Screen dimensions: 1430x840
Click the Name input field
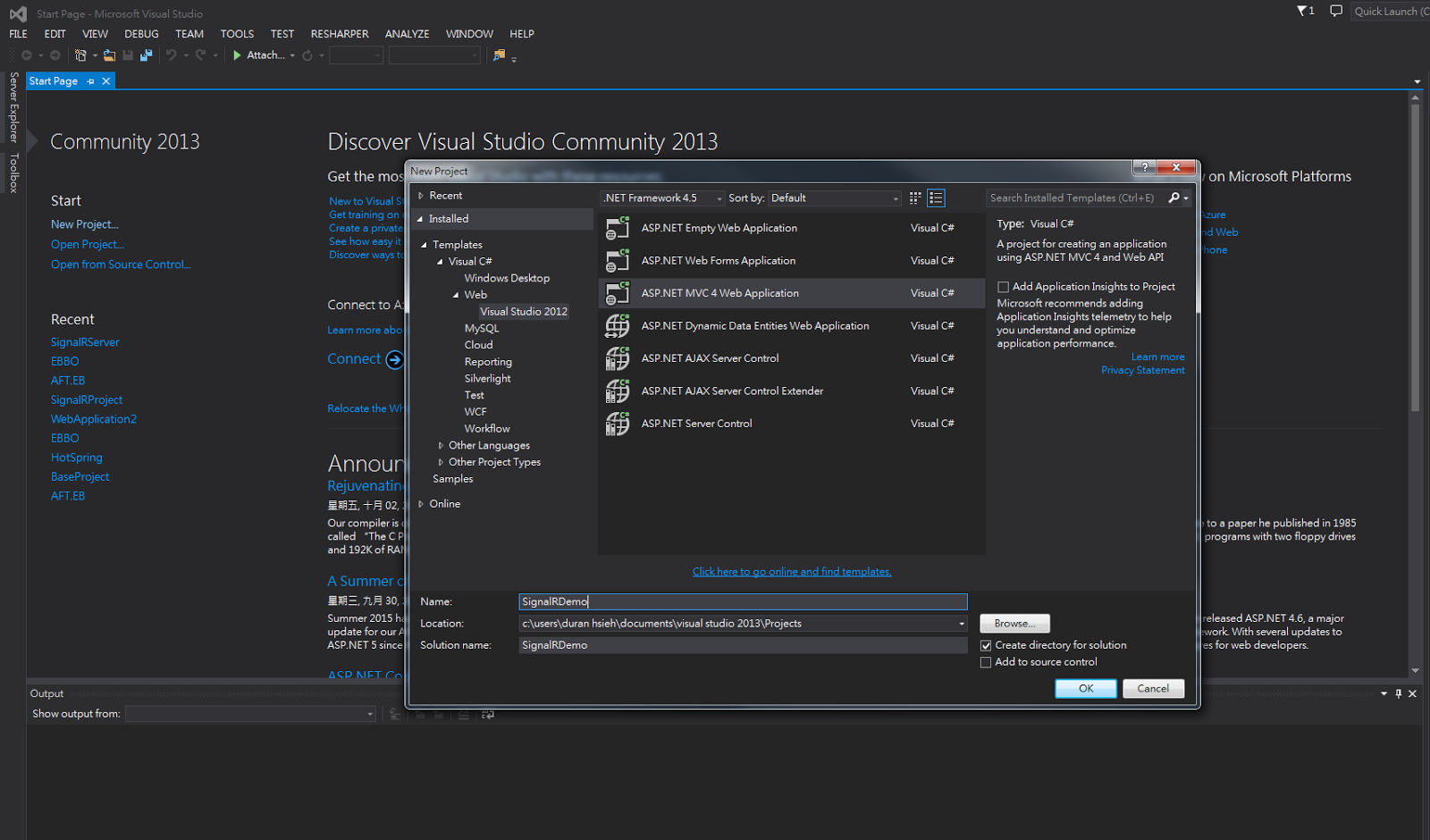click(x=743, y=602)
